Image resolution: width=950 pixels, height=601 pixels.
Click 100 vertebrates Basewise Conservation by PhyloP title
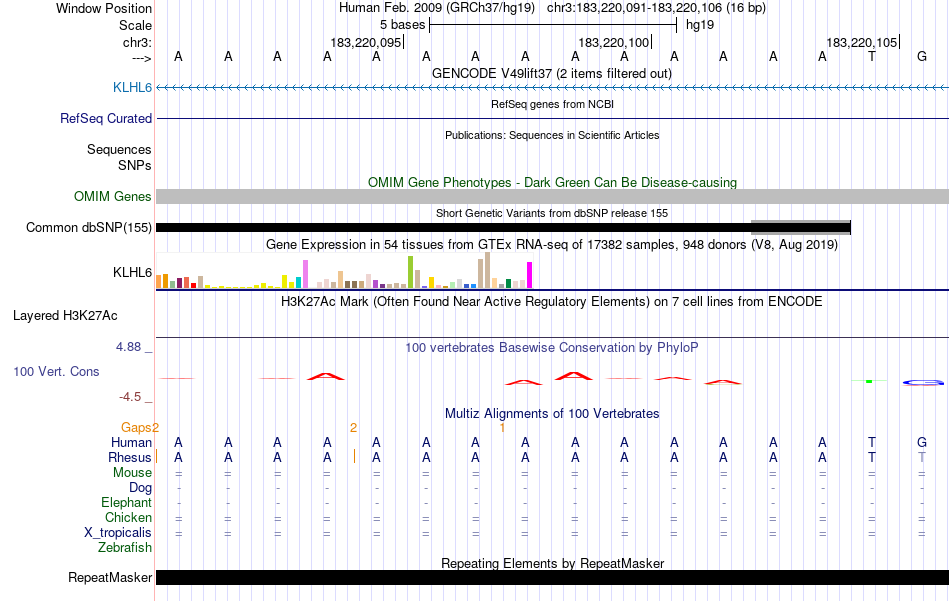click(x=552, y=348)
